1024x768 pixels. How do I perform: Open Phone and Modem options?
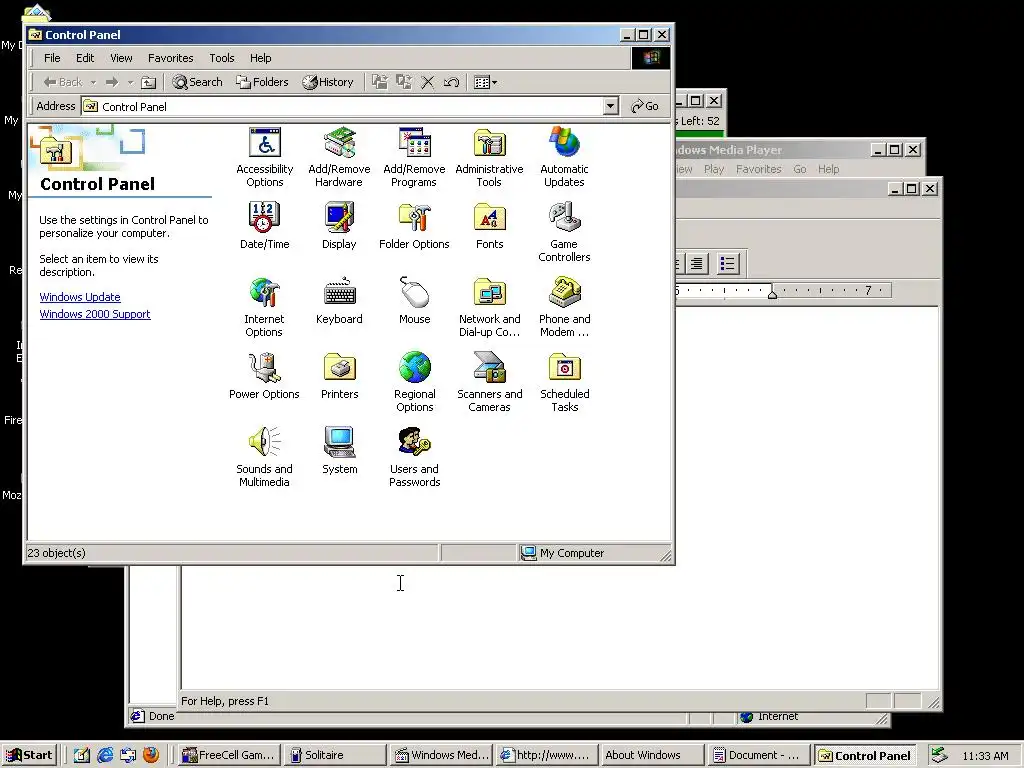pyautogui.click(x=564, y=307)
